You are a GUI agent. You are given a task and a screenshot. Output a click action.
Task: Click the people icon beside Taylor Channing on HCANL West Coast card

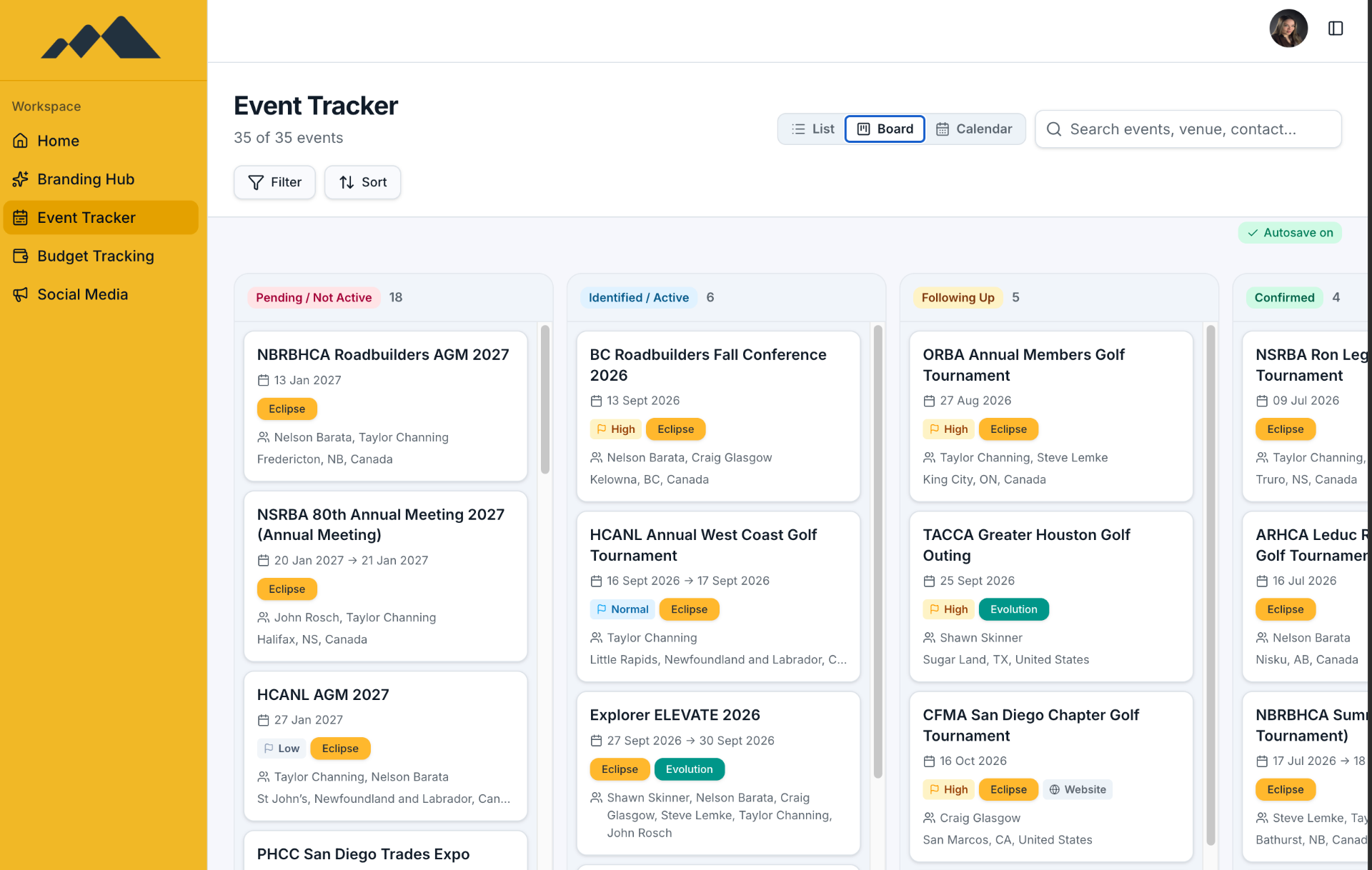[x=596, y=637]
